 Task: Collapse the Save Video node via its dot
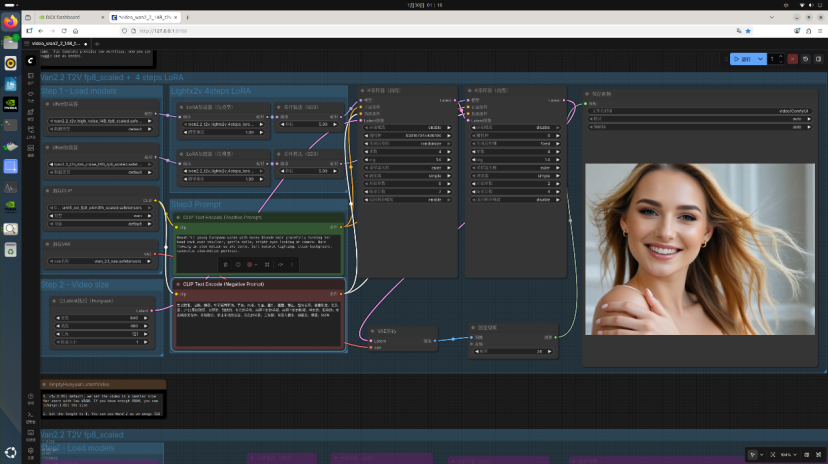(x=589, y=94)
